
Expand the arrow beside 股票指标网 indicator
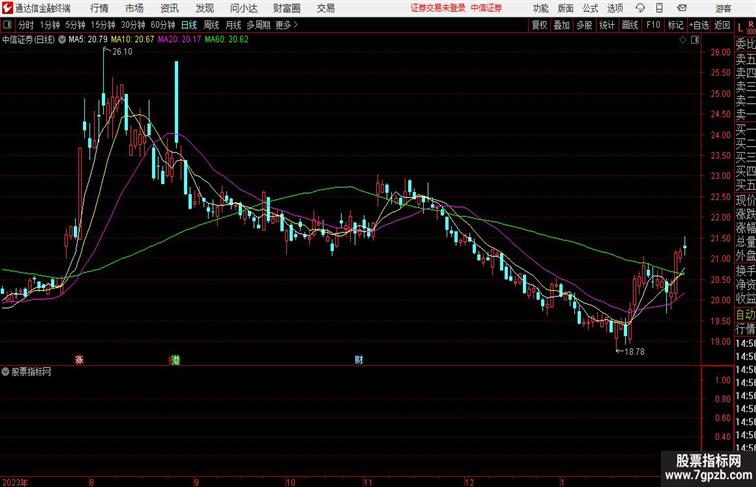click(5, 372)
